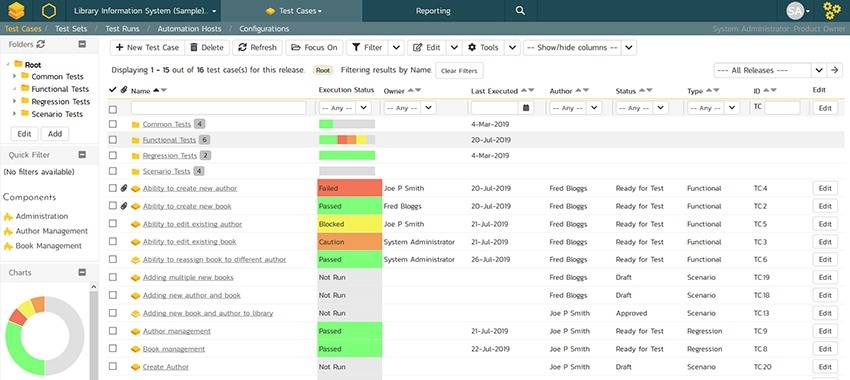The height and width of the screenshot is (380, 850).
Task: Click the Charts panel vertical scrollbar
Action: tap(93, 331)
